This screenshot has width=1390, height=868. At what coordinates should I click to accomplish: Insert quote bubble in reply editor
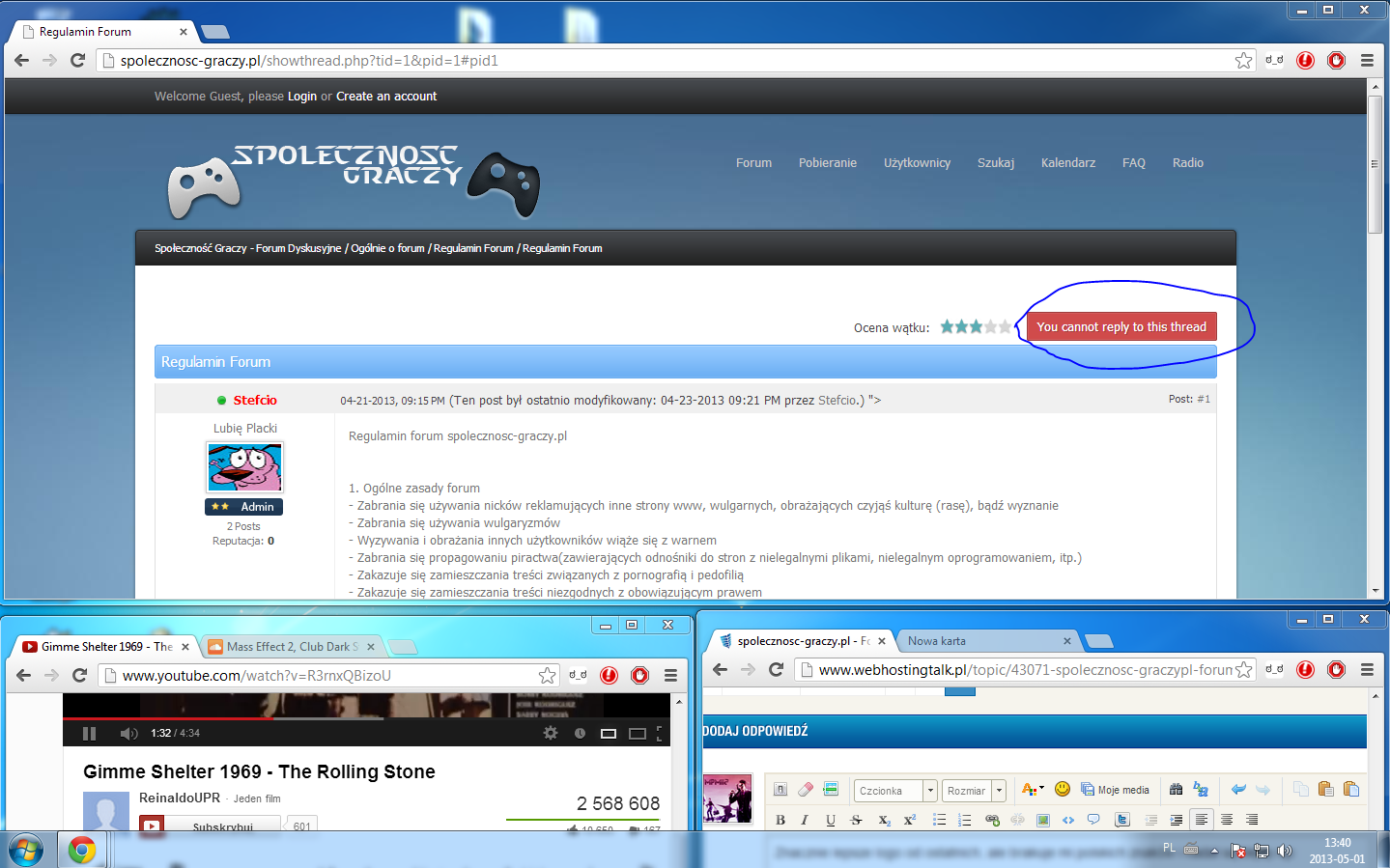pyautogui.click(x=1093, y=820)
